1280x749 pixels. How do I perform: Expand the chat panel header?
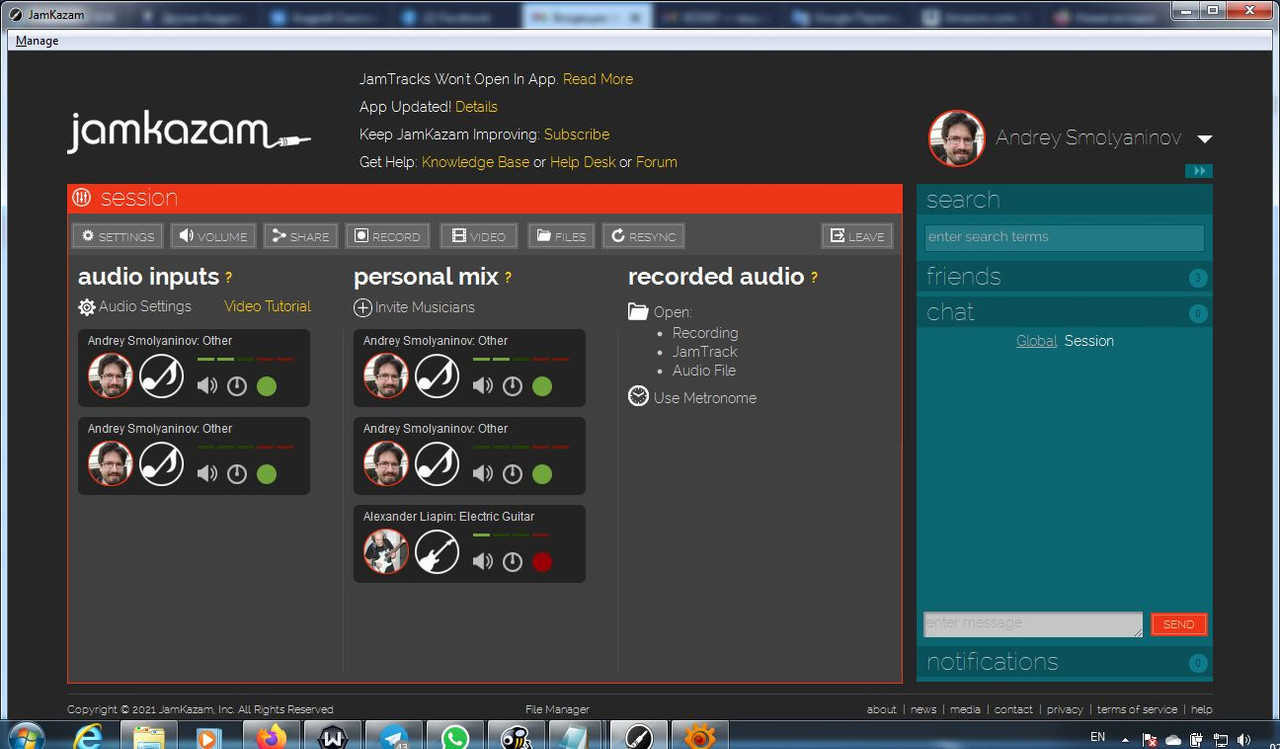click(x=1064, y=313)
